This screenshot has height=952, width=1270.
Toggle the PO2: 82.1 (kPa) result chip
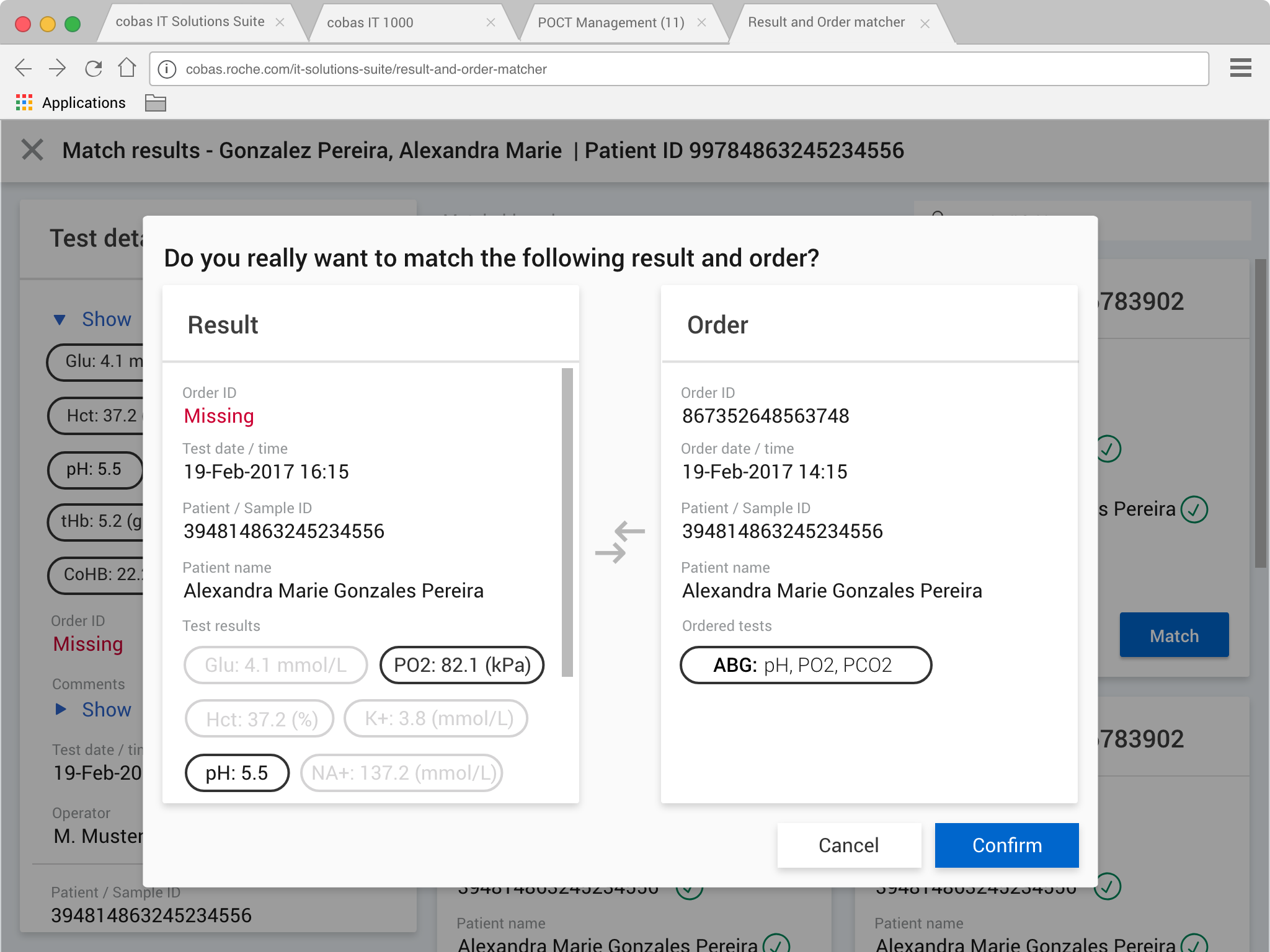(x=462, y=665)
